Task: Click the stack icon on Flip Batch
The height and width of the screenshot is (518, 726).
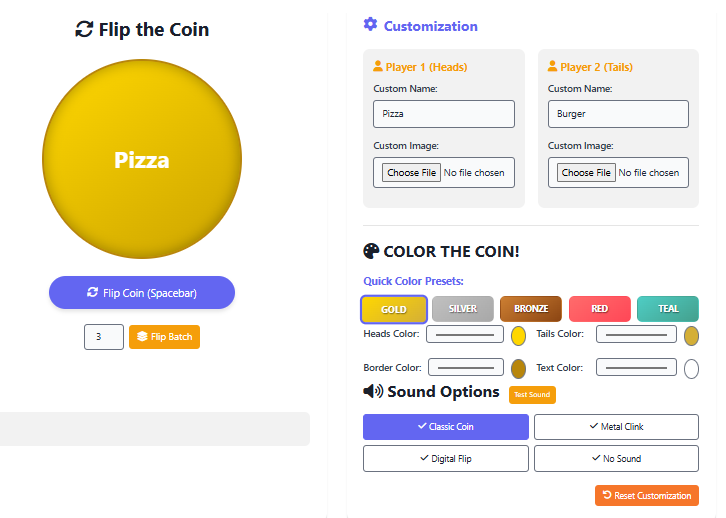Action: 142,337
